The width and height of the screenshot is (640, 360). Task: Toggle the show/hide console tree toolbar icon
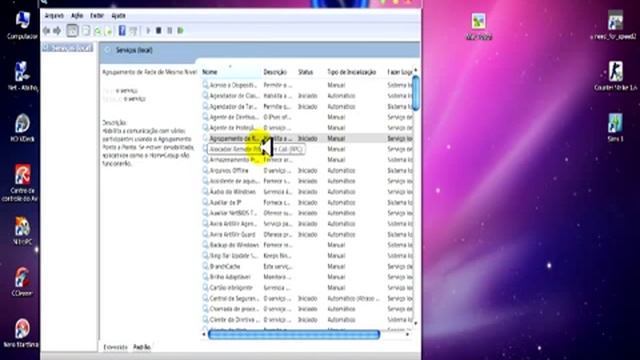(x=72, y=31)
